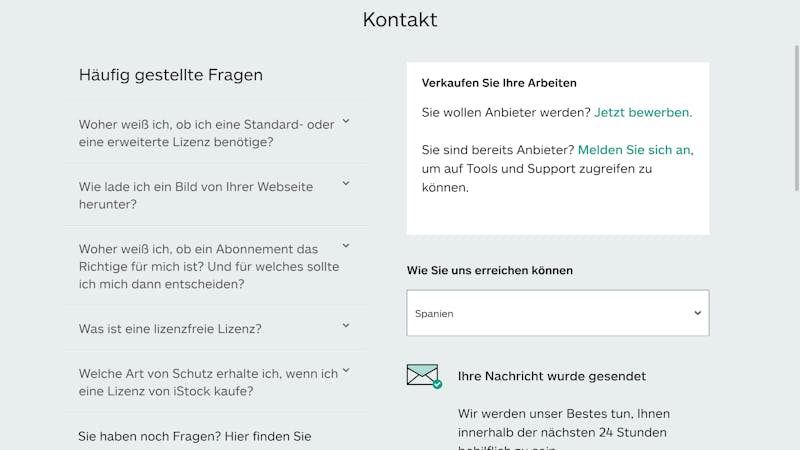Image resolution: width=800 pixels, height=450 pixels.
Task: Open the question about standard or extended license
Action: (x=207, y=133)
